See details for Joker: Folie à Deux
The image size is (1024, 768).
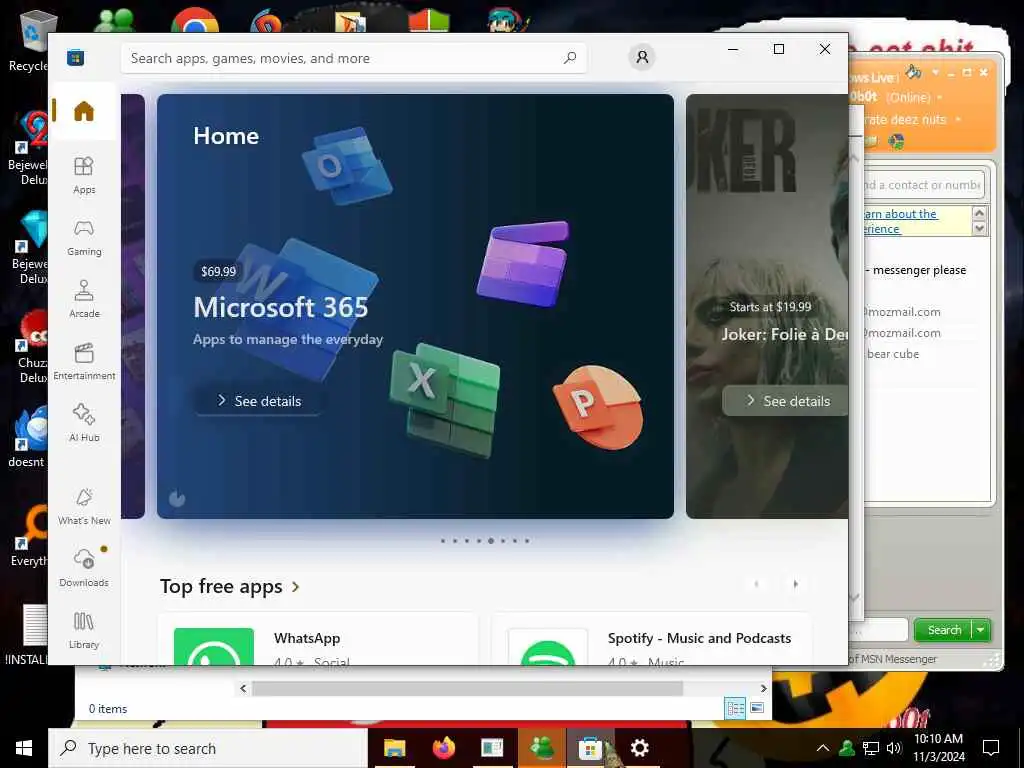tap(786, 401)
